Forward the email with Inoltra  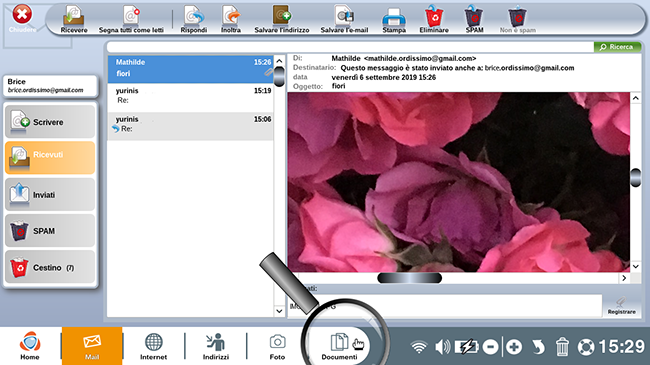coord(231,19)
